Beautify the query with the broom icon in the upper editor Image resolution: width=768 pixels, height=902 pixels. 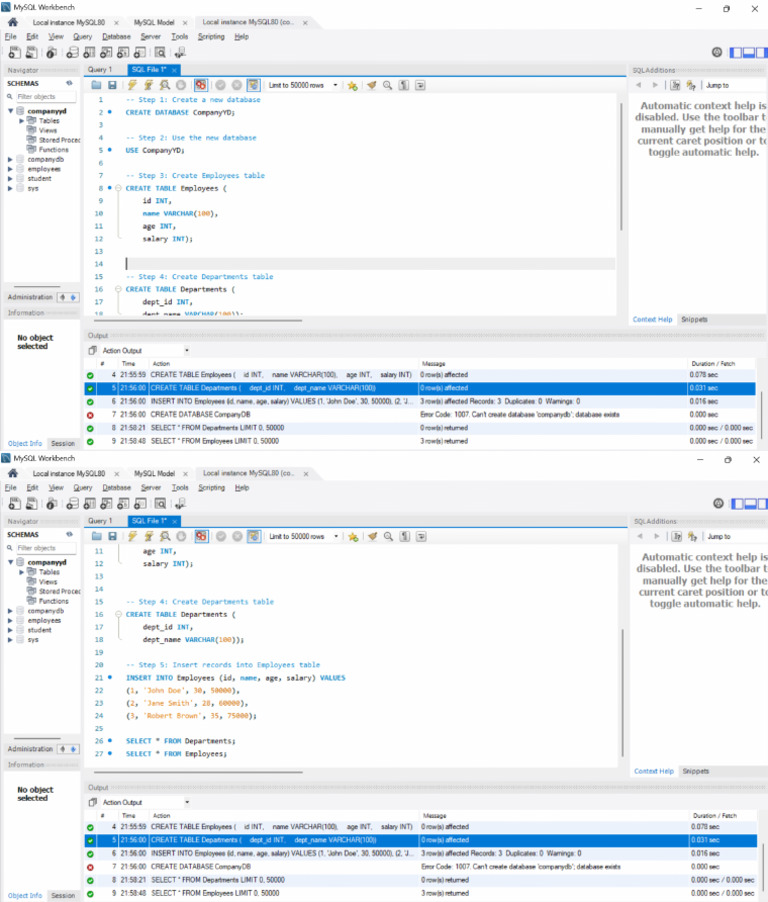(x=372, y=85)
